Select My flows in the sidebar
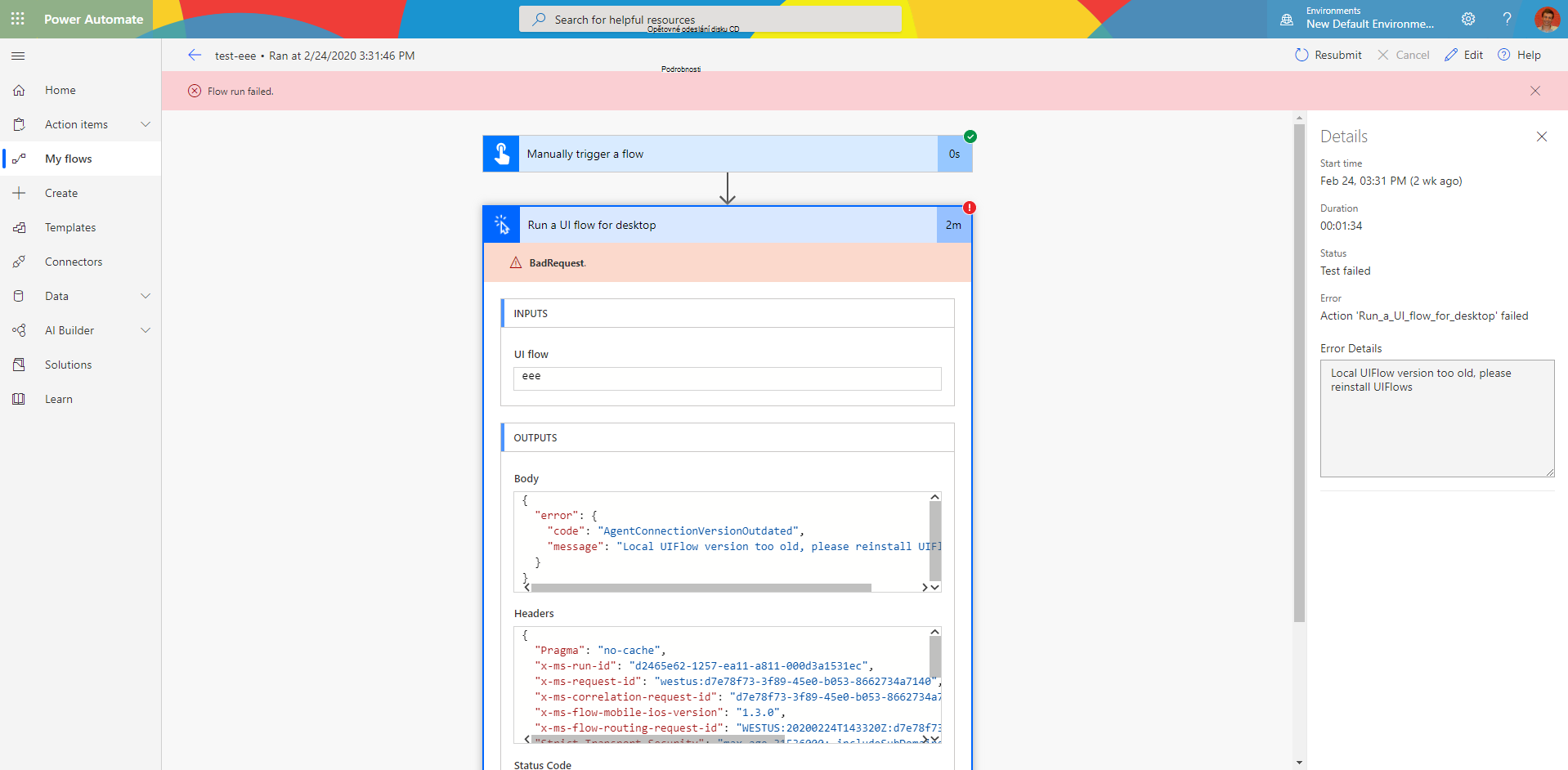 tap(80, 159)
